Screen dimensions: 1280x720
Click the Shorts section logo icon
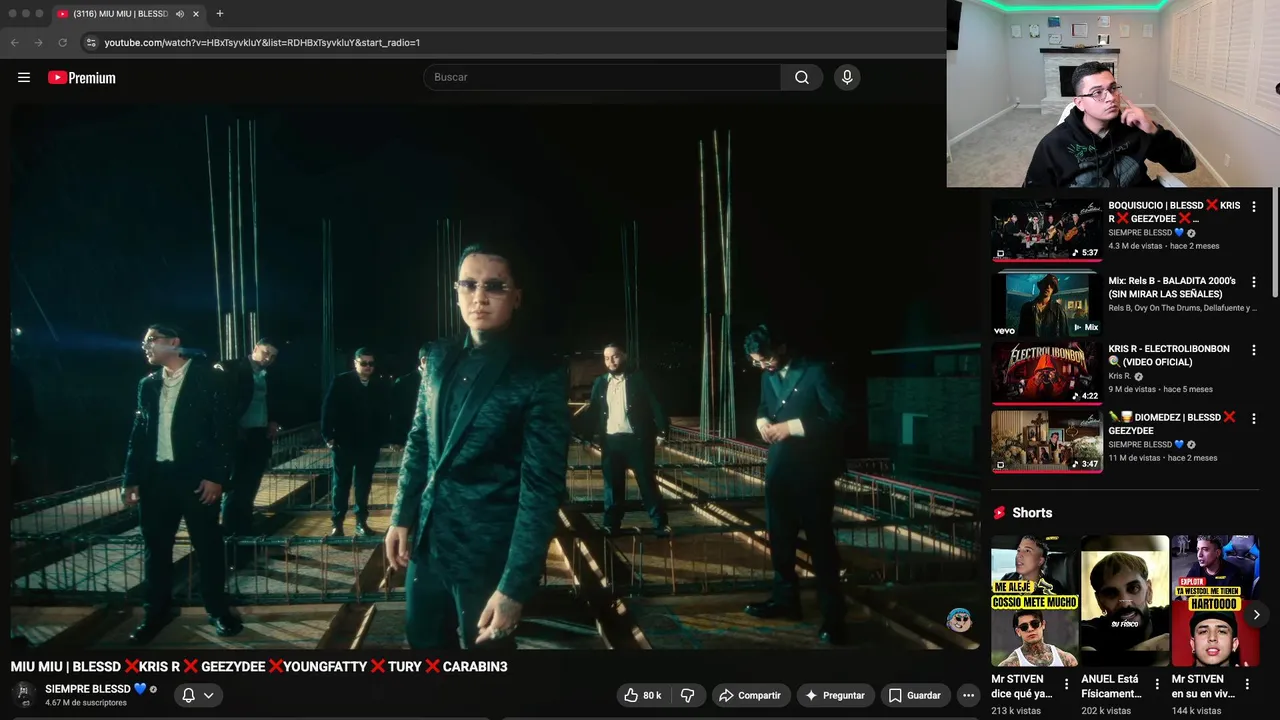[x=999, y=513]
